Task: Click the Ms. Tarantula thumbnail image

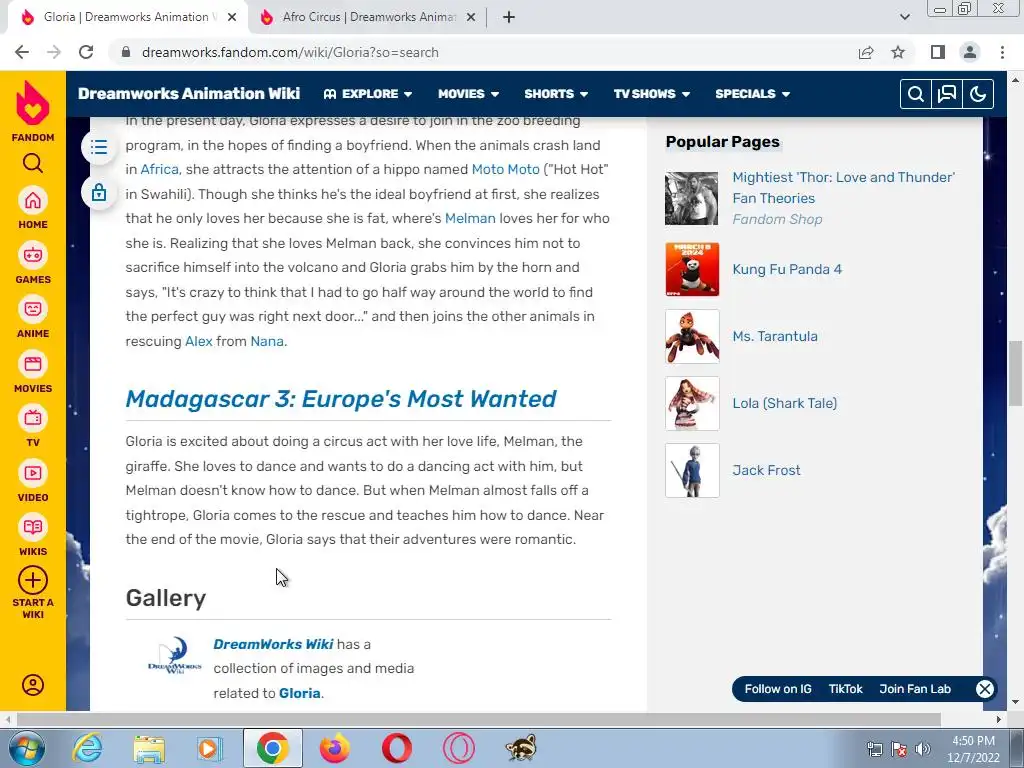Action: 692,336
